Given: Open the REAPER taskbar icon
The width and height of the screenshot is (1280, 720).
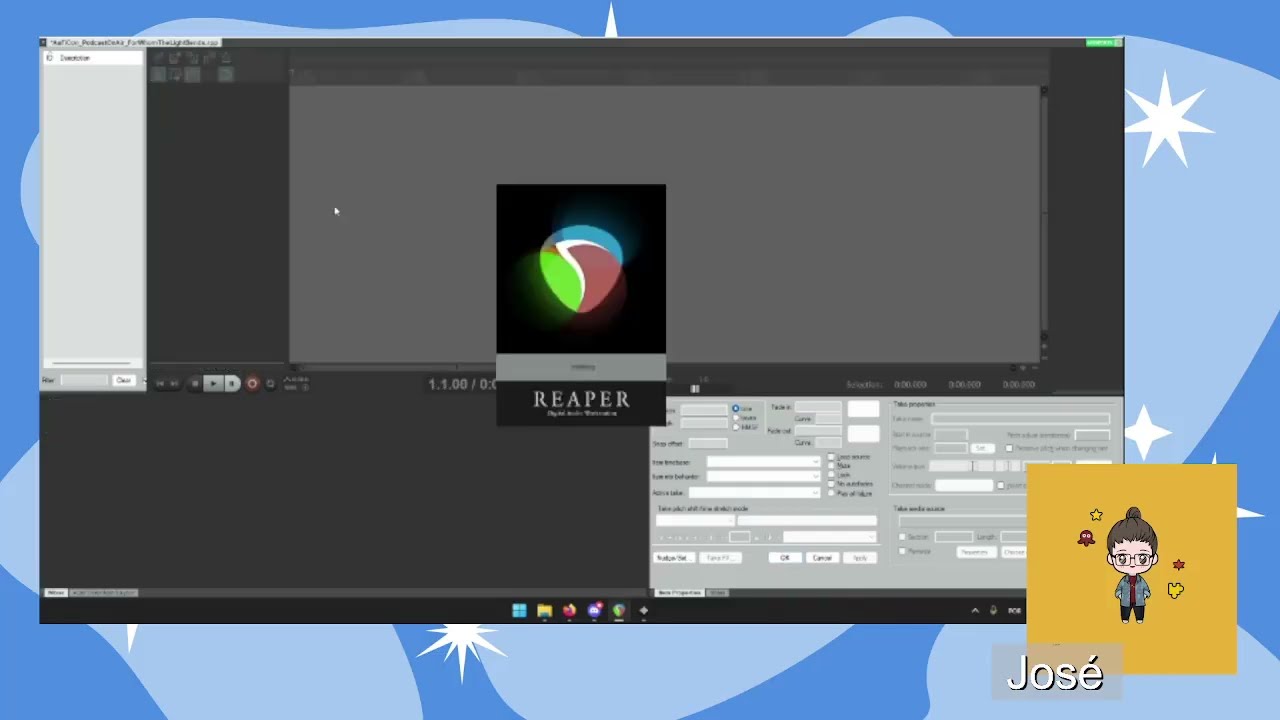Looking at the screenshot, I should [619, 610].
